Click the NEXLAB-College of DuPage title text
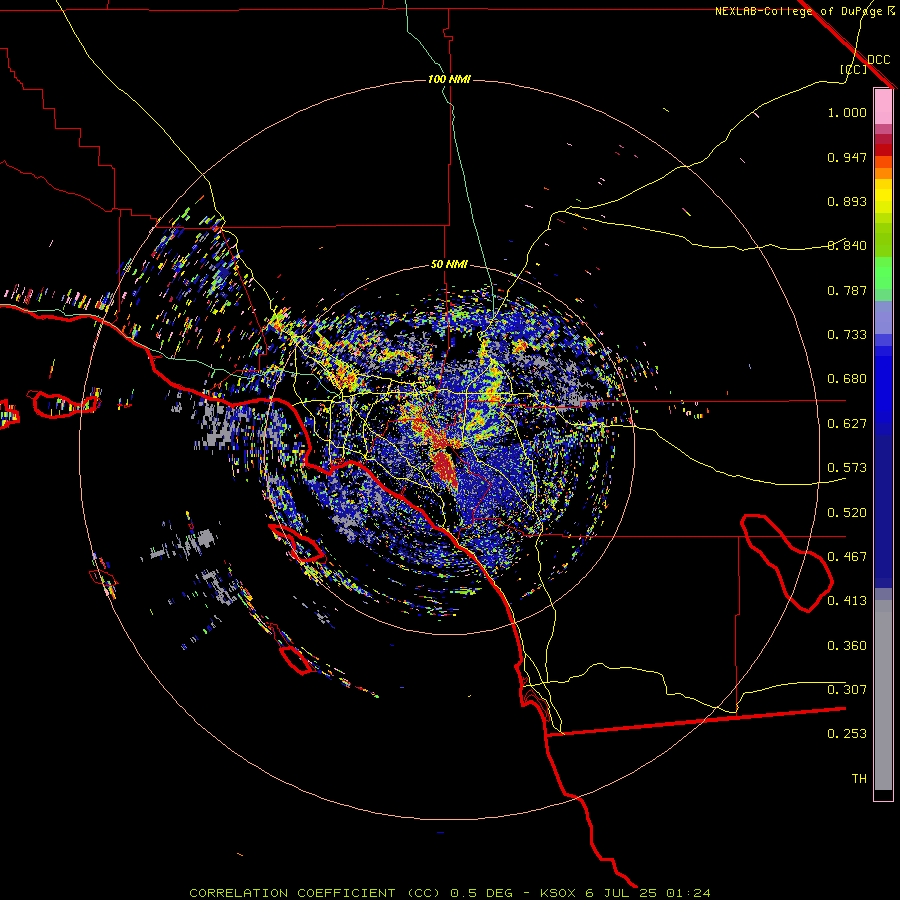Image resolution: width=900 pixels, height=900 pixels. coord(798,11)
